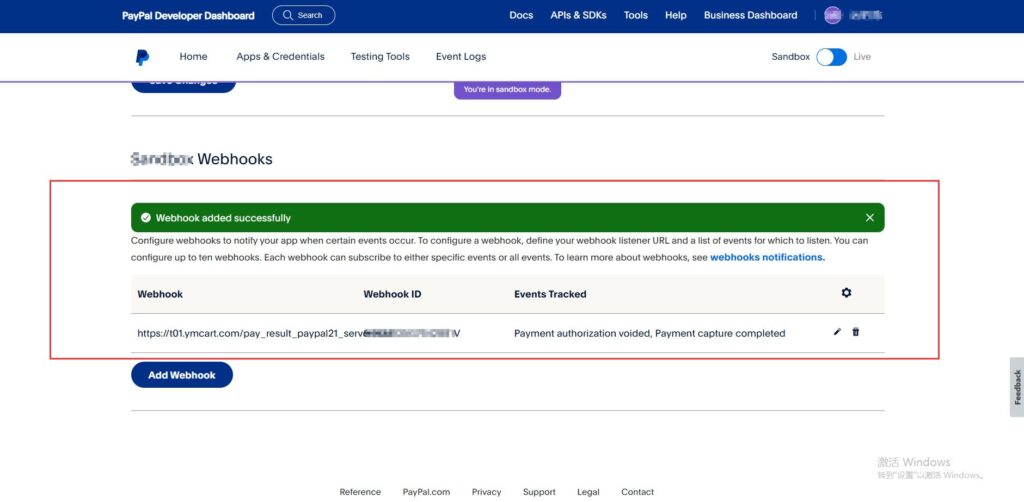1024x502 pixels.
Task: Open the Docs menu
Action: point(521,15)
